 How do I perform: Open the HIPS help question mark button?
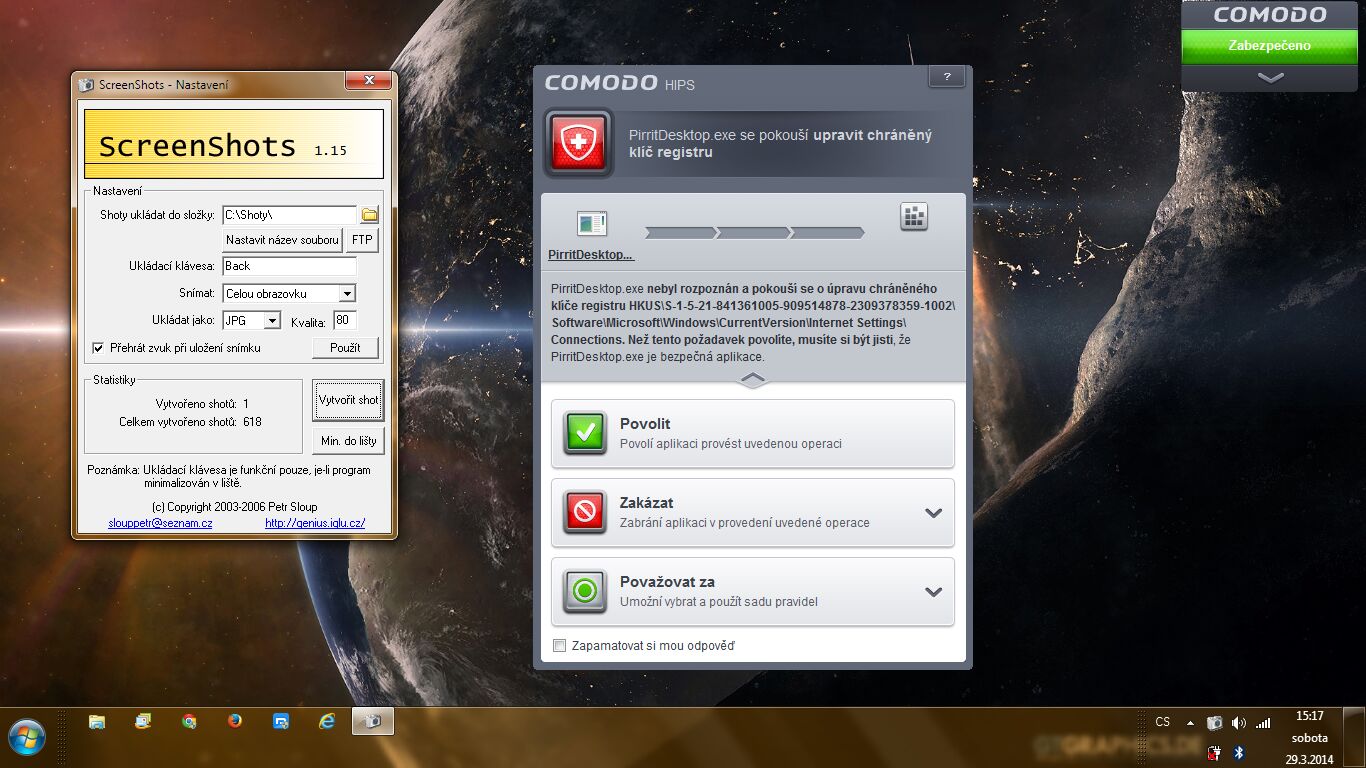pyautogui.click(x=946, y=77)
